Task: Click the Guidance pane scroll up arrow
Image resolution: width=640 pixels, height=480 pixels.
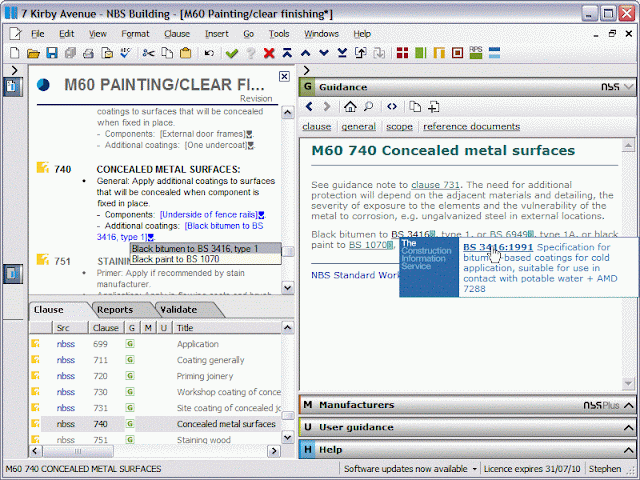Action: pyautogui.click(x=628, y=145)
